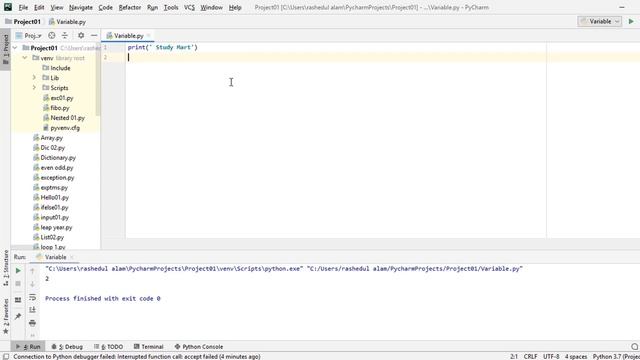Select ifelse01.py file
Image resolution: width=640 pixels, height=360 pixels.
(x=51, y=207)
